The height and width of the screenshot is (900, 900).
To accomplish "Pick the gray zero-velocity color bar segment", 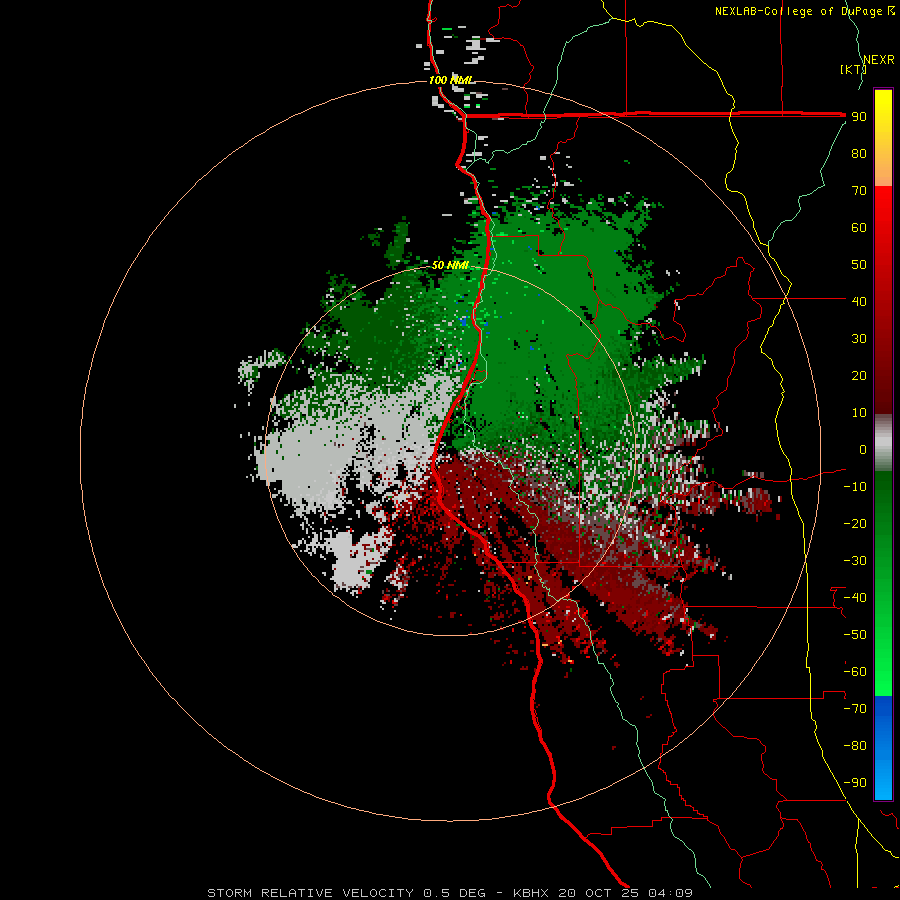I will point(883,443).
